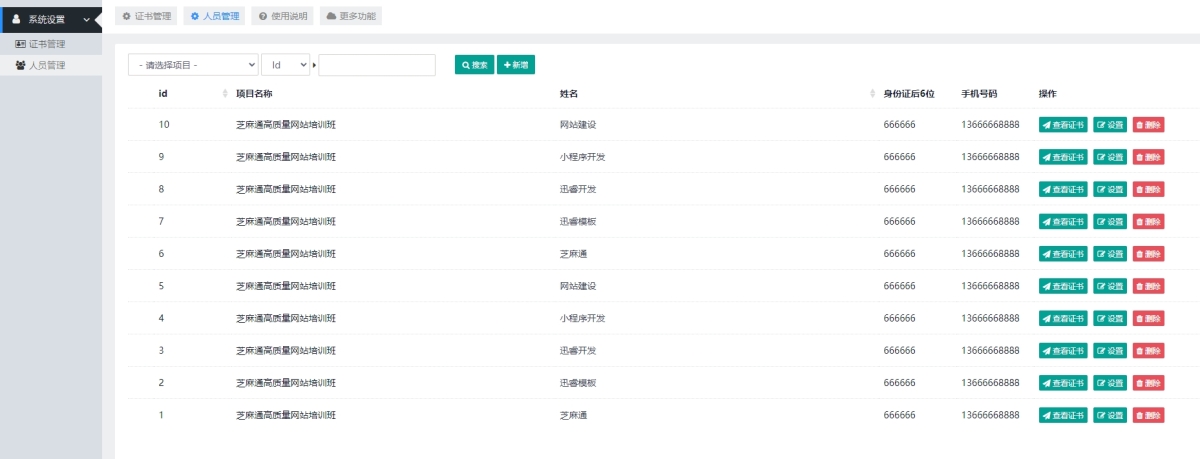Viewport: 1200px width, 459px height.
Task: Open 设置 for row id 9
Action: point(1110,157)
